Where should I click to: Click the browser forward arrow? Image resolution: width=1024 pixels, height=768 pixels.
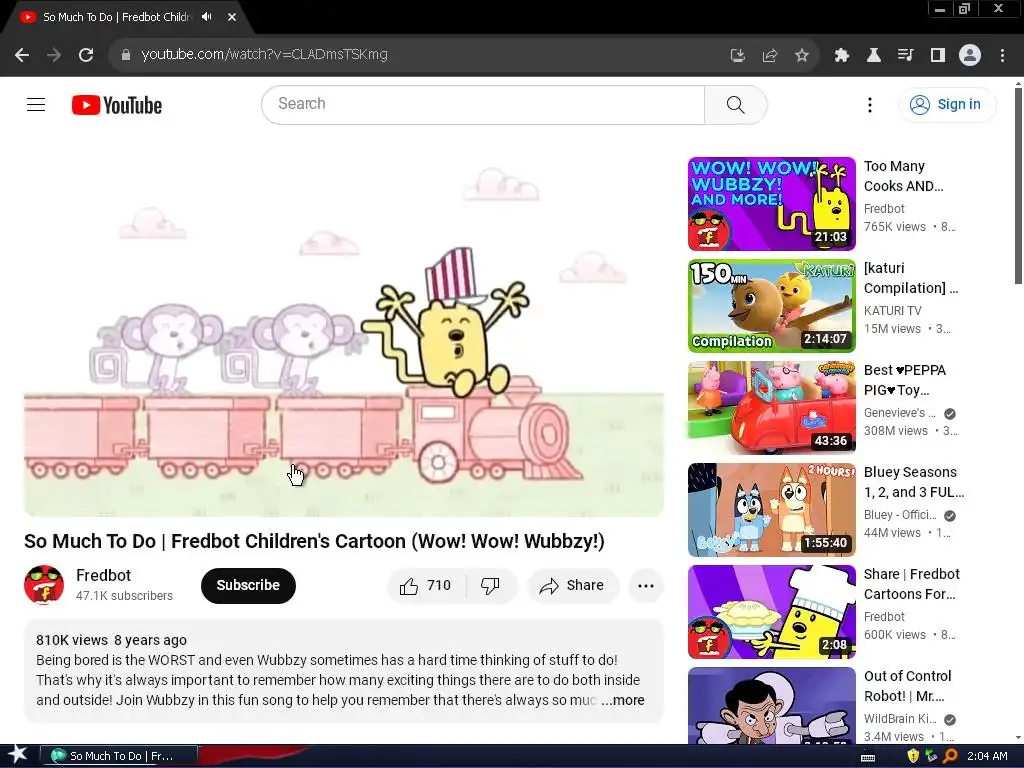click(54, 55)
